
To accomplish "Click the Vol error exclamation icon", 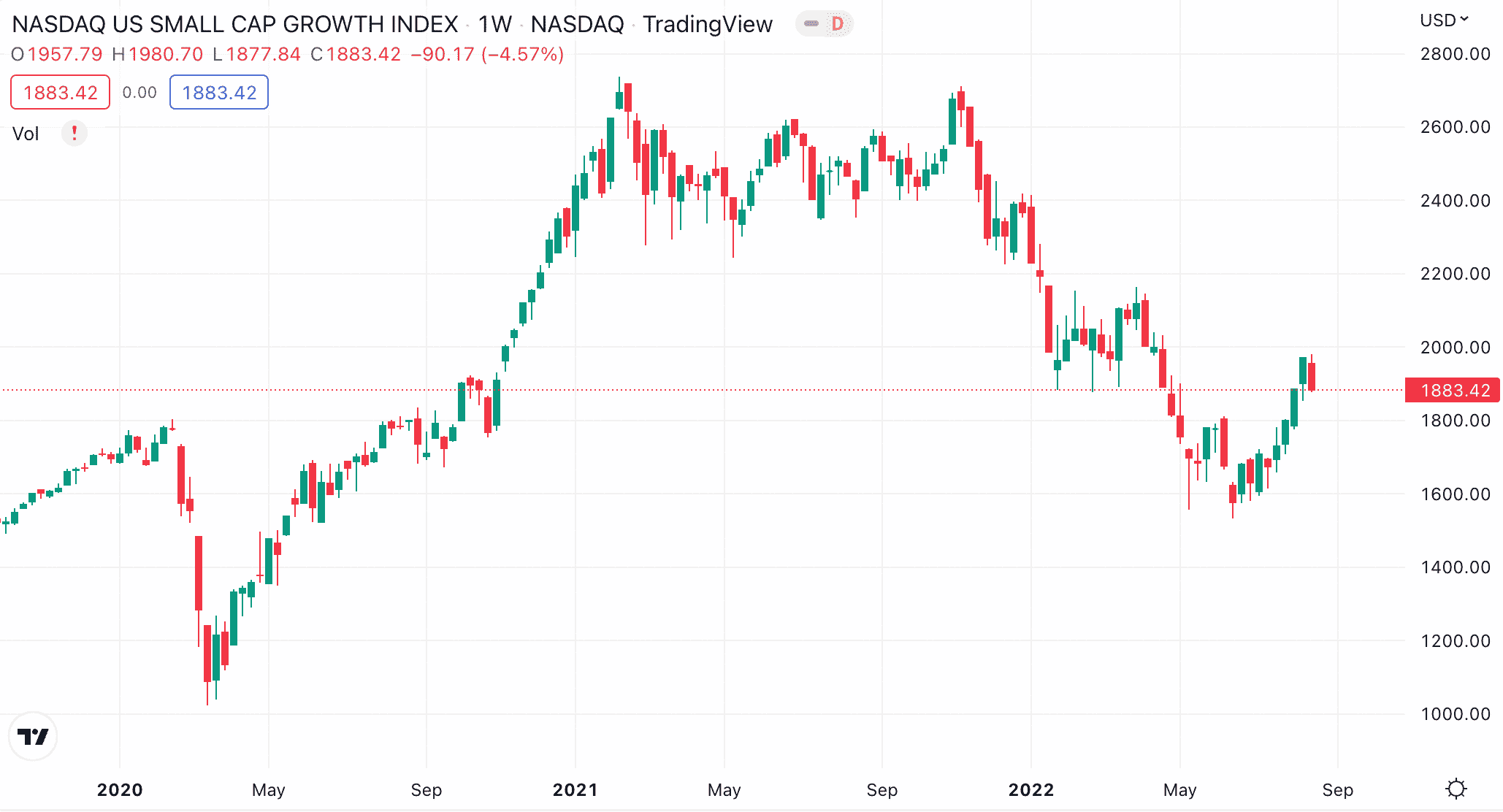I will (x=74, y=133).
